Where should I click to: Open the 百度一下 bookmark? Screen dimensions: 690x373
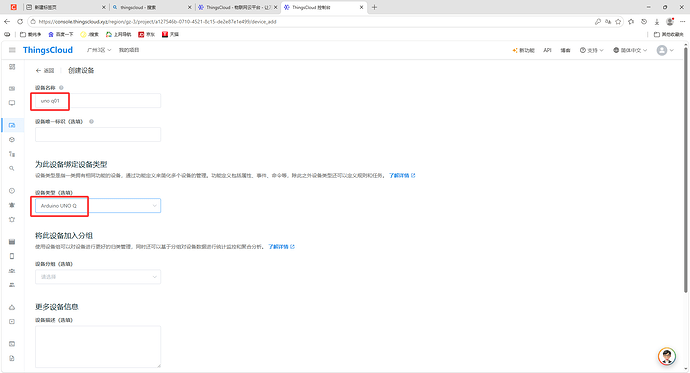point(61,34)
